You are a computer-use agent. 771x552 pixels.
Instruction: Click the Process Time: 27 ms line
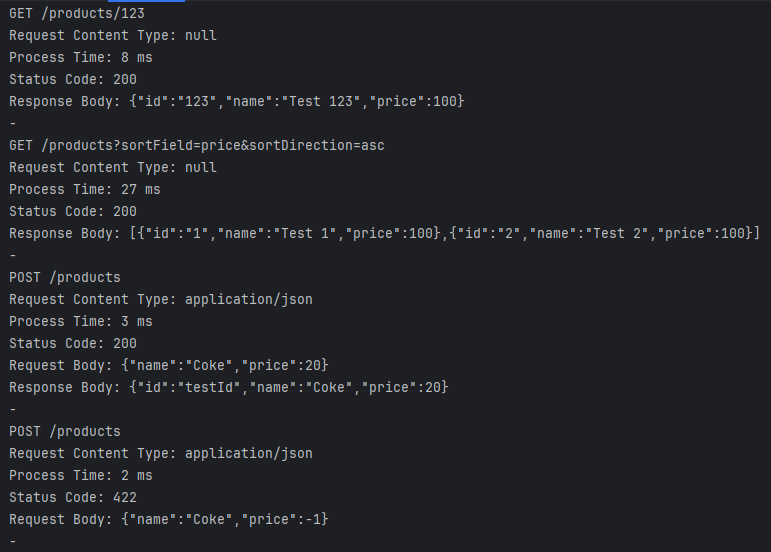(x=85, y=189)
